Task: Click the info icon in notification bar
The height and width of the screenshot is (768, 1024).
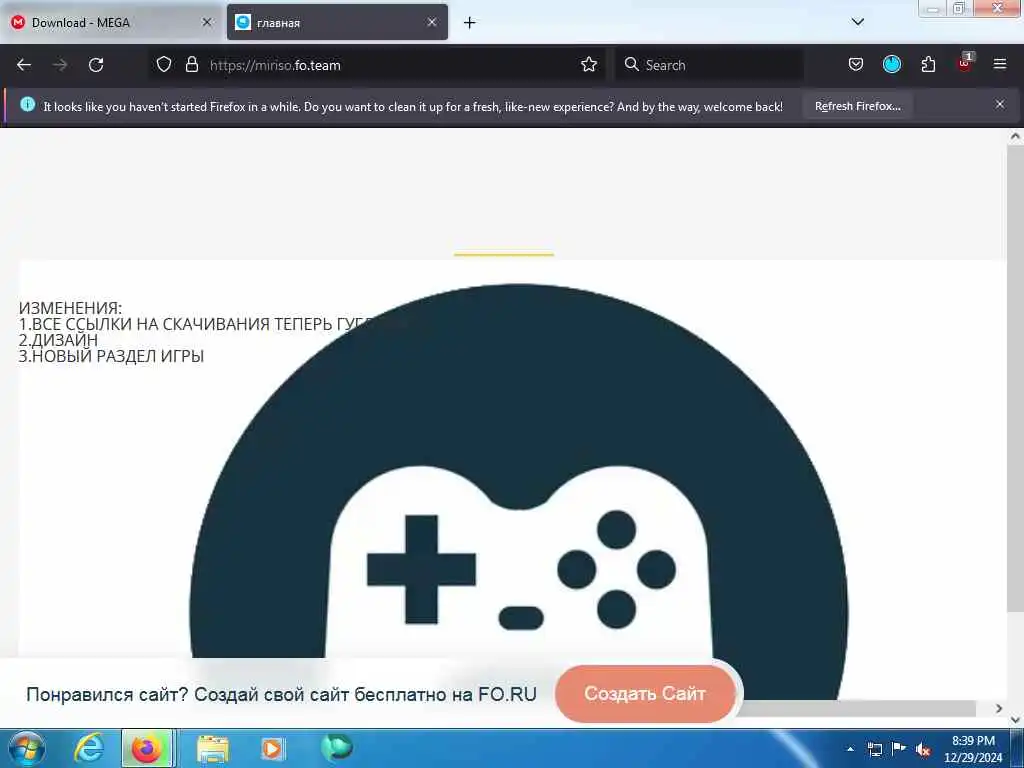Action: point(27,104)
